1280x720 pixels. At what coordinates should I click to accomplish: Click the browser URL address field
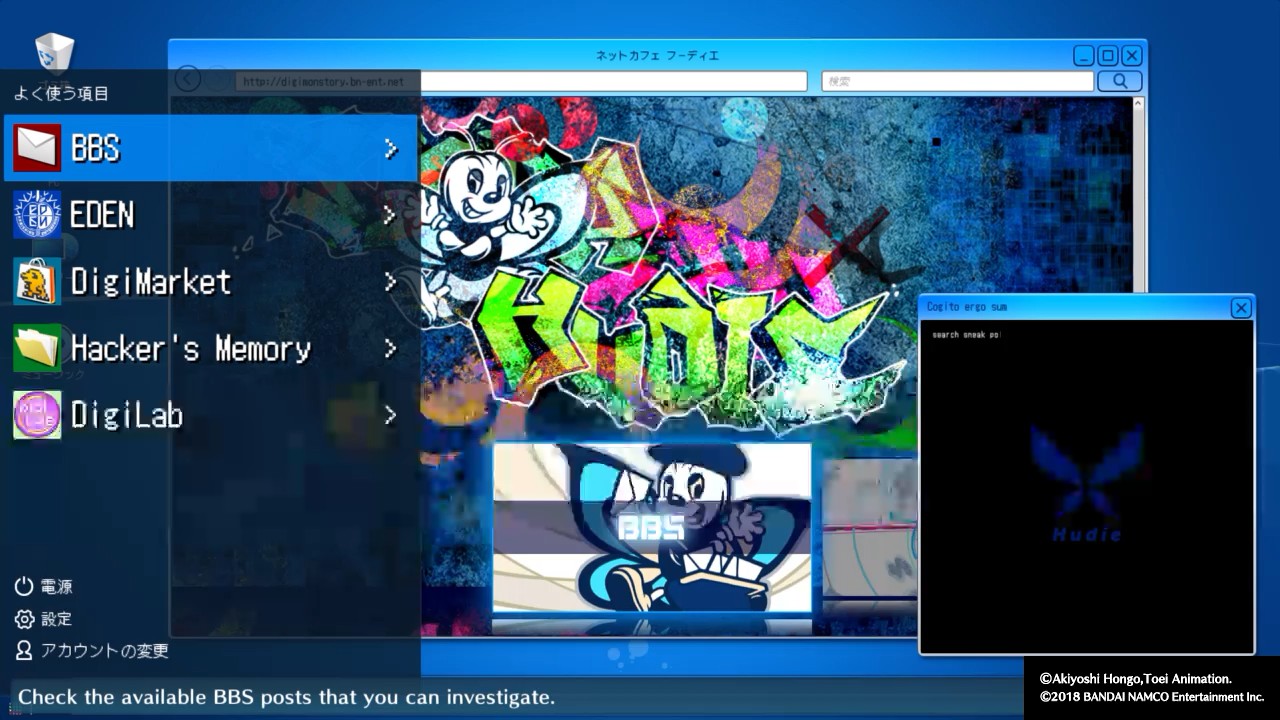pyautogui.click(x=521, y=81)
